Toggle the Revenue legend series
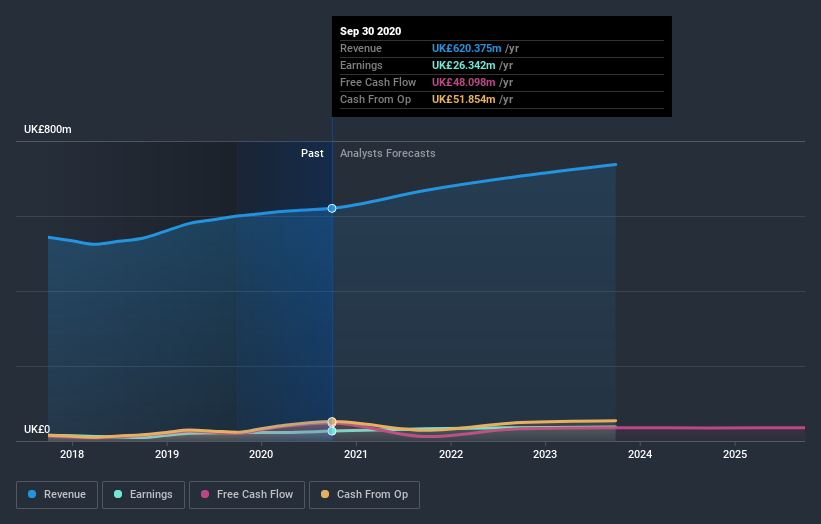This screenshot has height=524, width=821. (x=57, y=495)
